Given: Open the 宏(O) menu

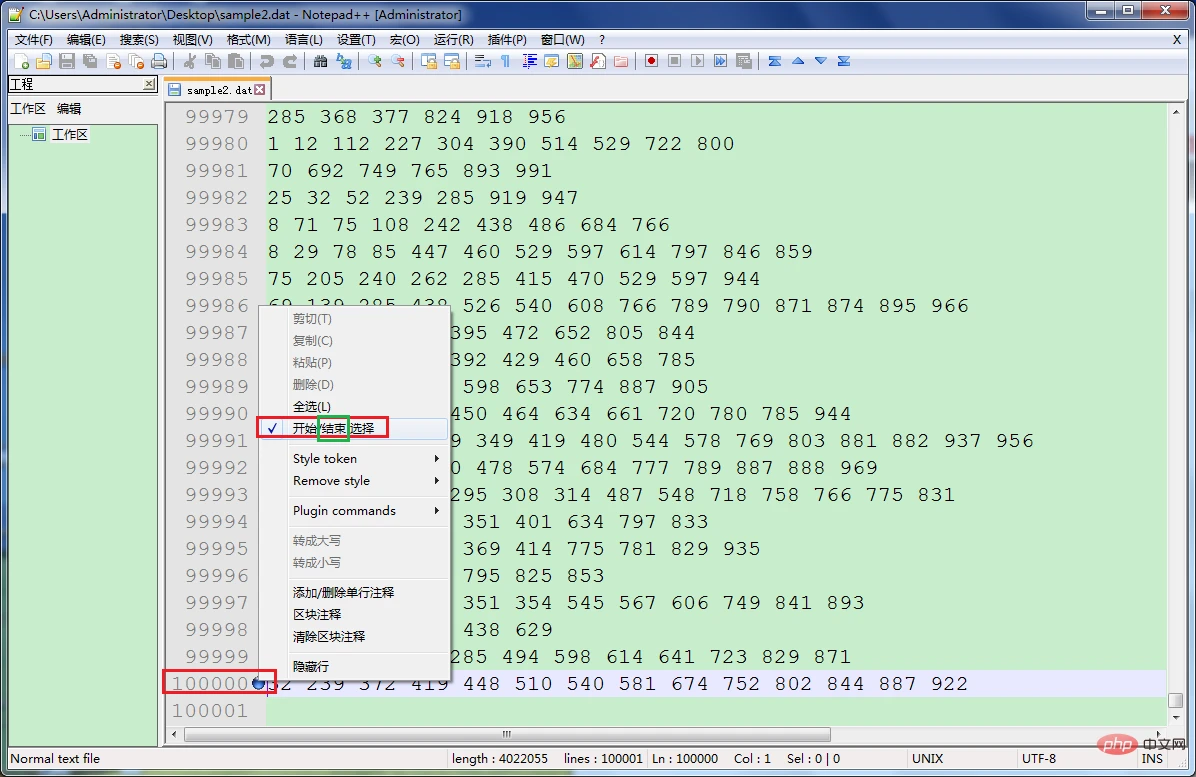Looking at the screenshot, I should point(404,40).
